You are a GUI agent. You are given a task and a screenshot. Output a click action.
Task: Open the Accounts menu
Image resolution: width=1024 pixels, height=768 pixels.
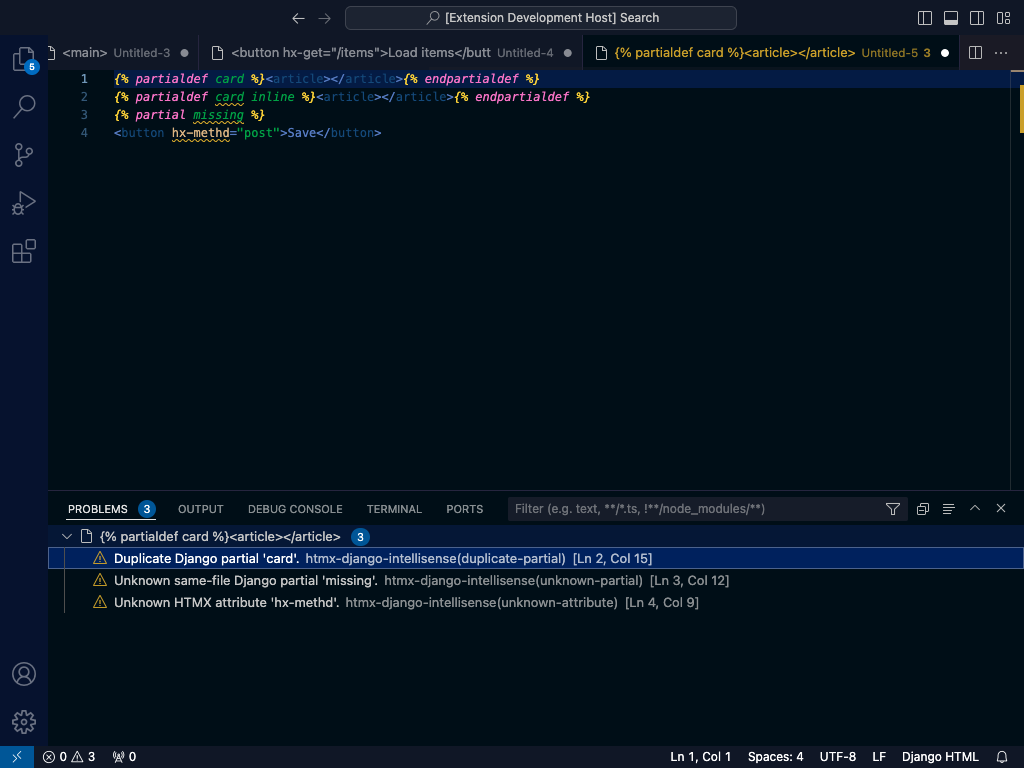(24, 674)
